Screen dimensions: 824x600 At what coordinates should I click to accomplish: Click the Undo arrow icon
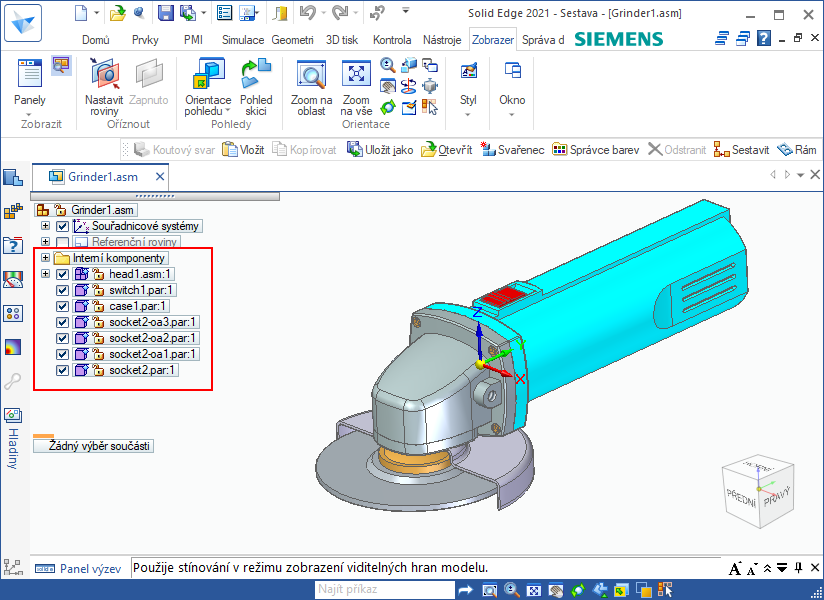coord(308,13)
